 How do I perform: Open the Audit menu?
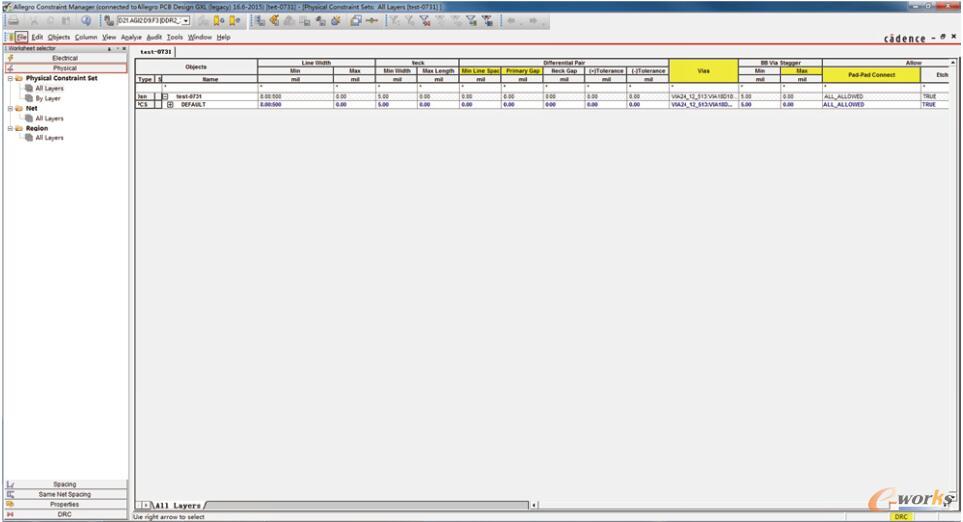(x=154, y=37)
